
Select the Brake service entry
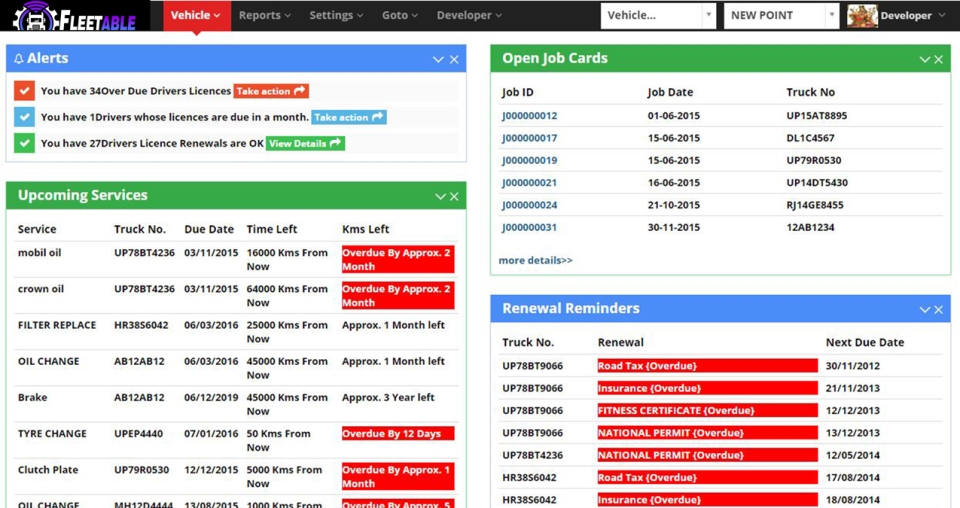coord(32,397)
